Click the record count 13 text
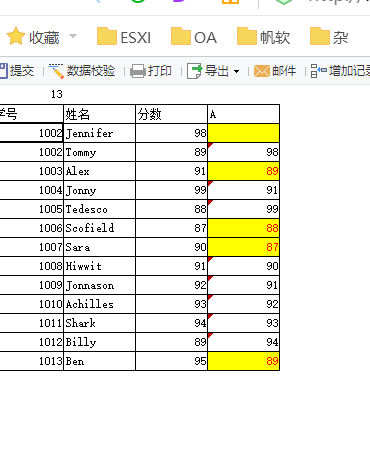Screen dimensions: 370x453 pos(57,94)
